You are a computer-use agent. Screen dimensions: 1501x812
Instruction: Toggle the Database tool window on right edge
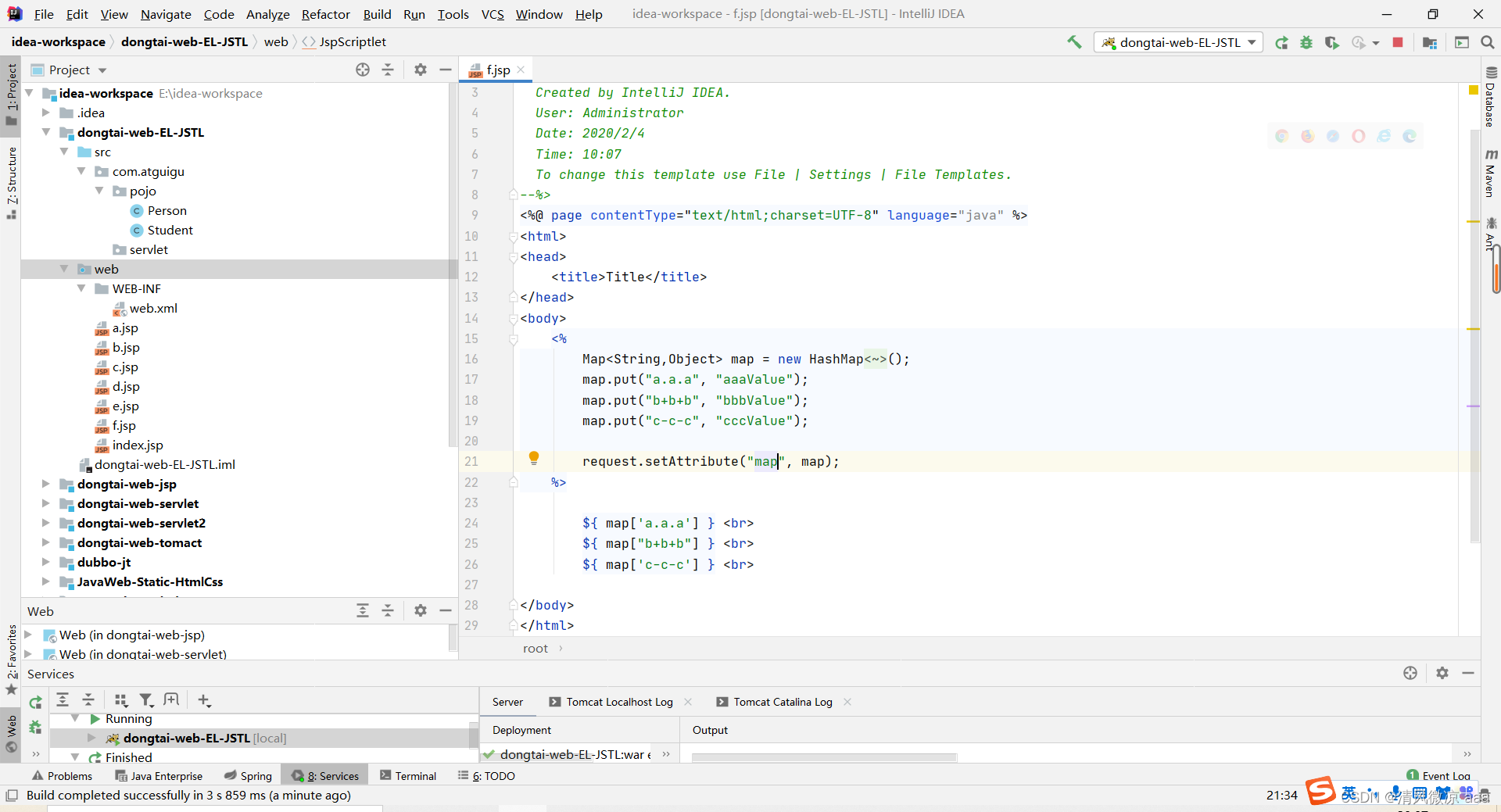(x=1491, y=97)
